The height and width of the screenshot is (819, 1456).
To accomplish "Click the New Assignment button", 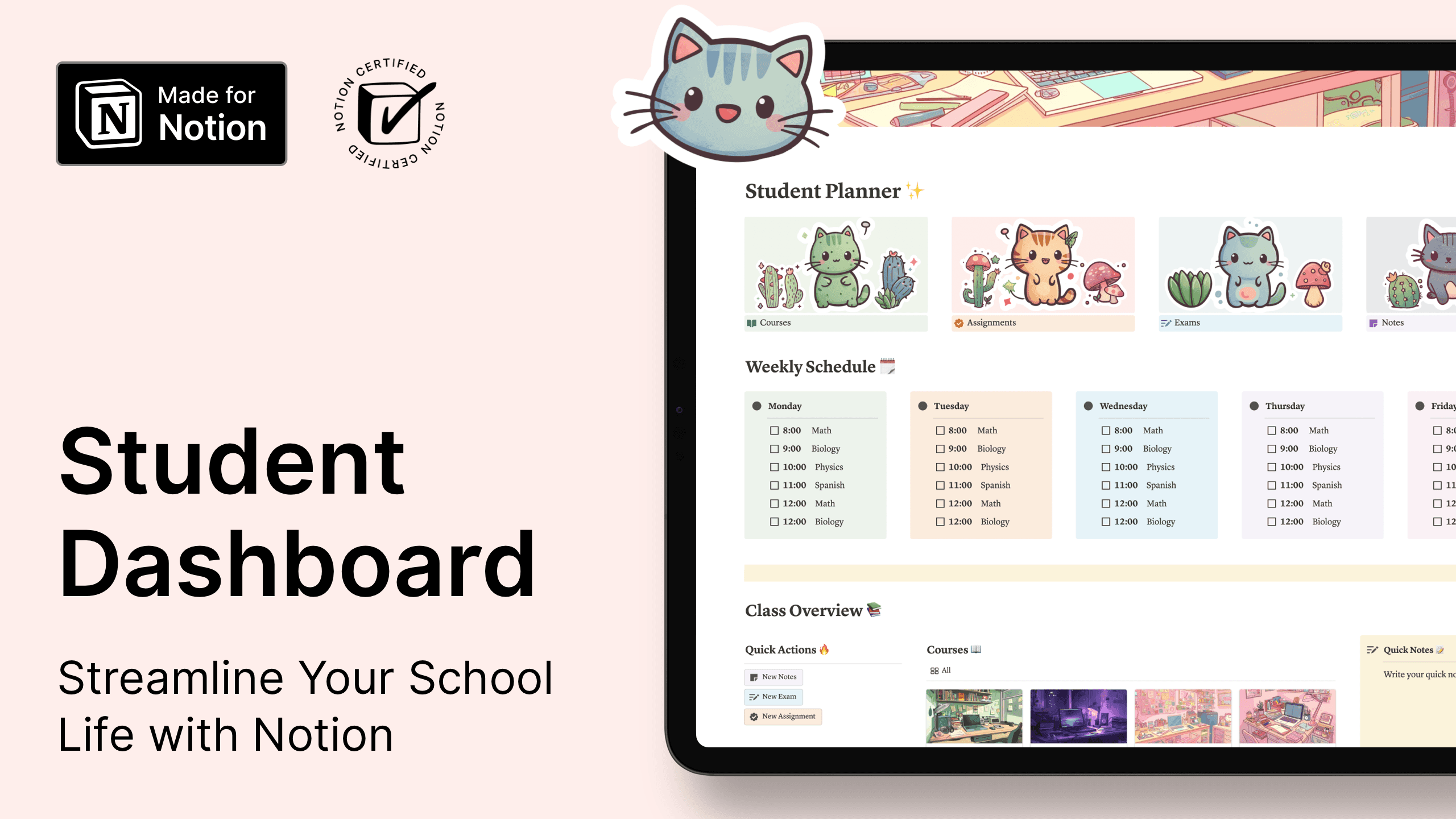I will 784,715.
